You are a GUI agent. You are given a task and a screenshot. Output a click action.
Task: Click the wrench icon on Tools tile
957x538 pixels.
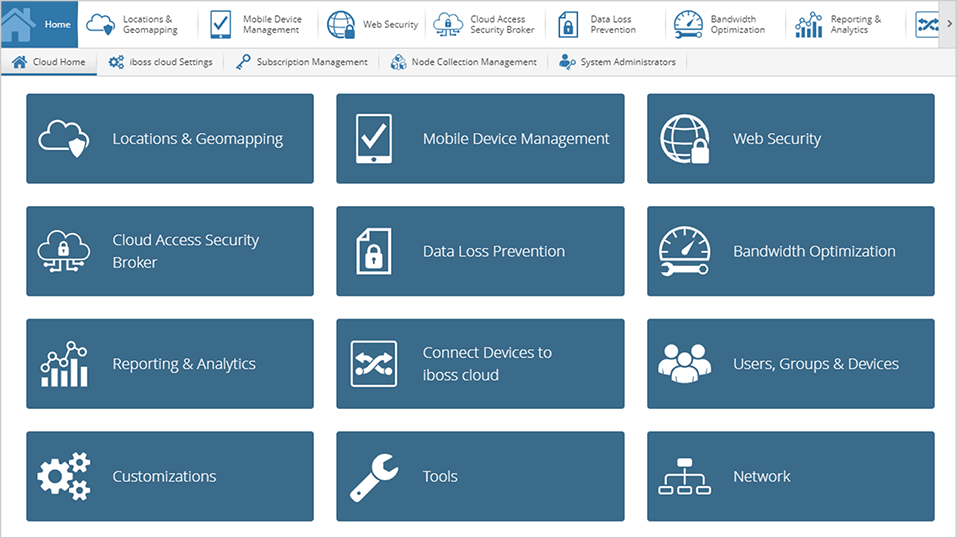(374, 477)
